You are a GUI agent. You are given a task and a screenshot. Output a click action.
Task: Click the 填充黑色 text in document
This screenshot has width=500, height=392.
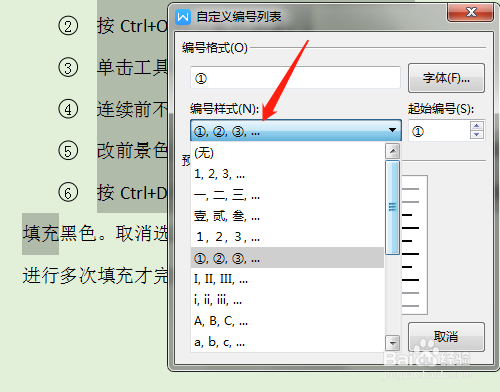coord(59,233)
